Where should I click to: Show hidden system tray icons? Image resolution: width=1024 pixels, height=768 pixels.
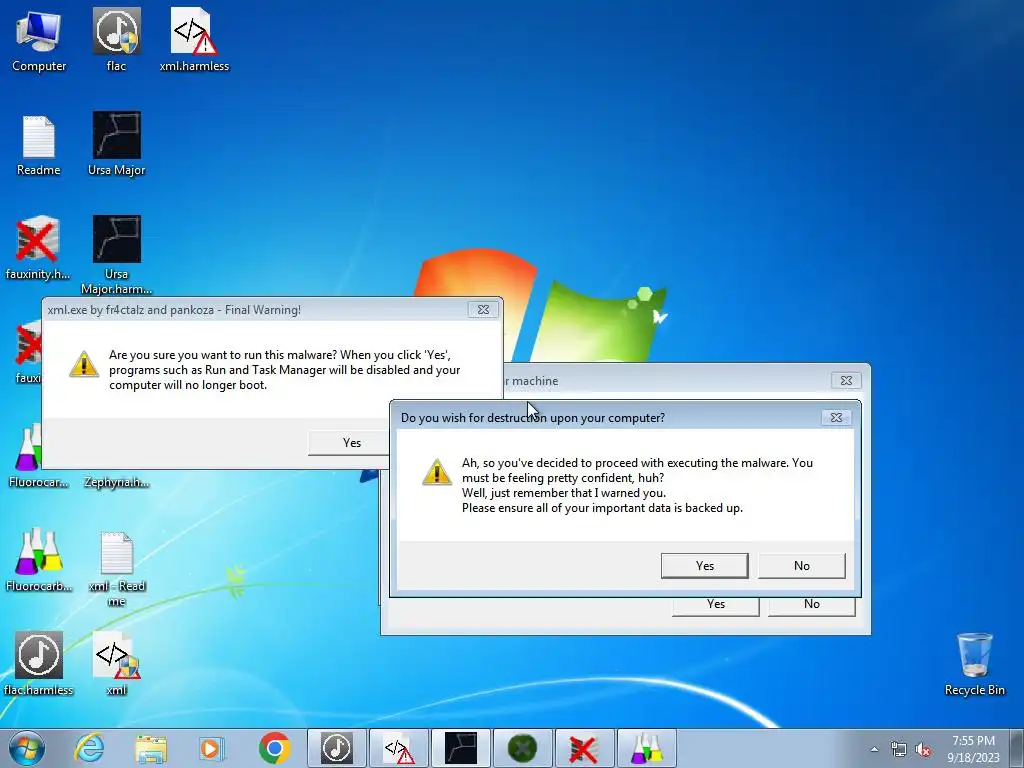point(874,749)
